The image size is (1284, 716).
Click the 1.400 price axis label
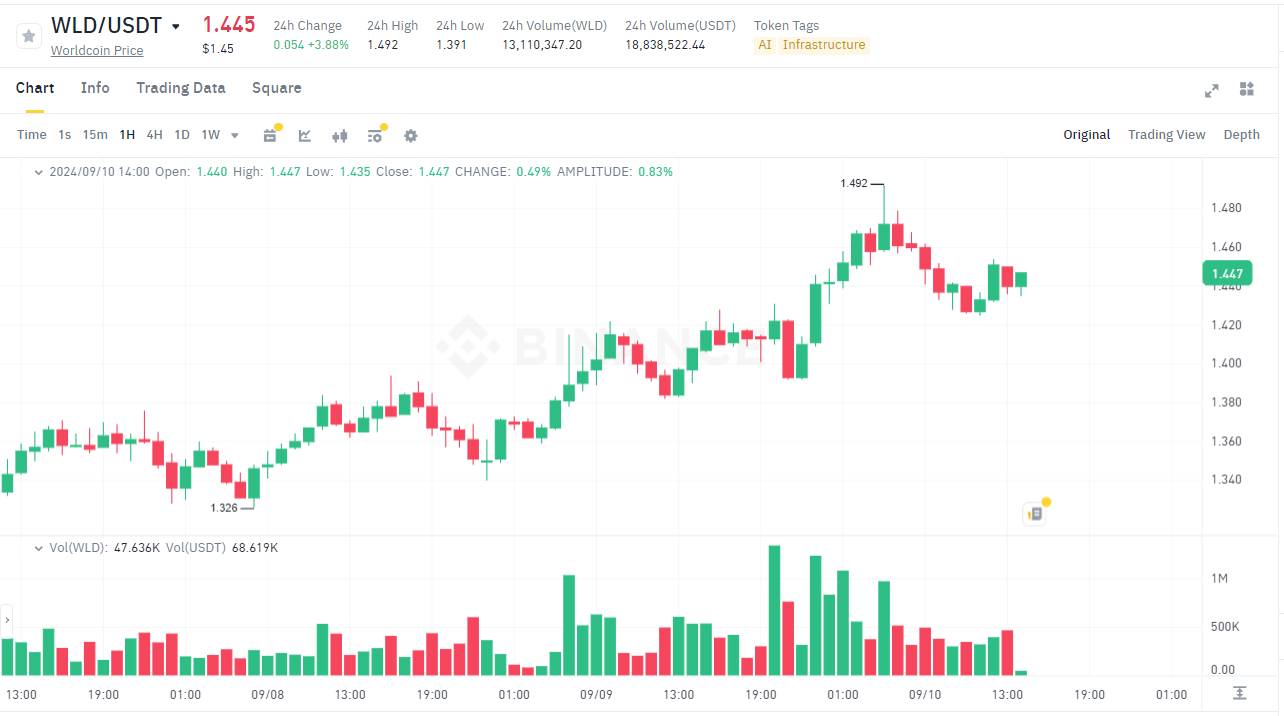[x=1226, y=363]
